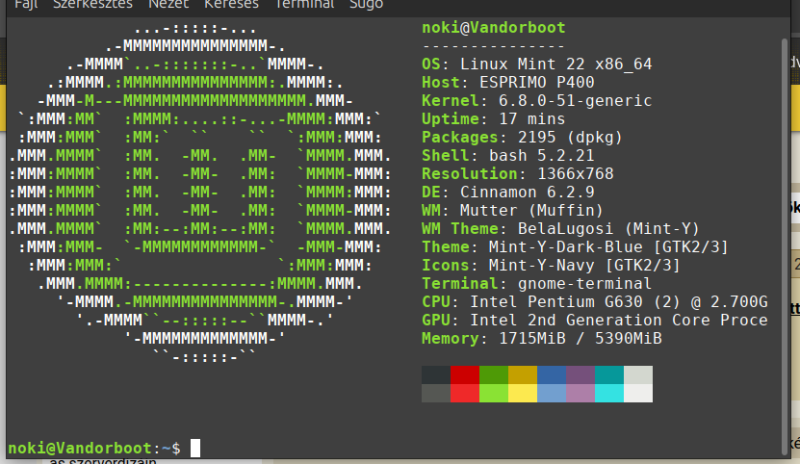800x464 pixels.
Task: Click the terminal cursor block after the prompt
Action: click(x=195, y=448)
